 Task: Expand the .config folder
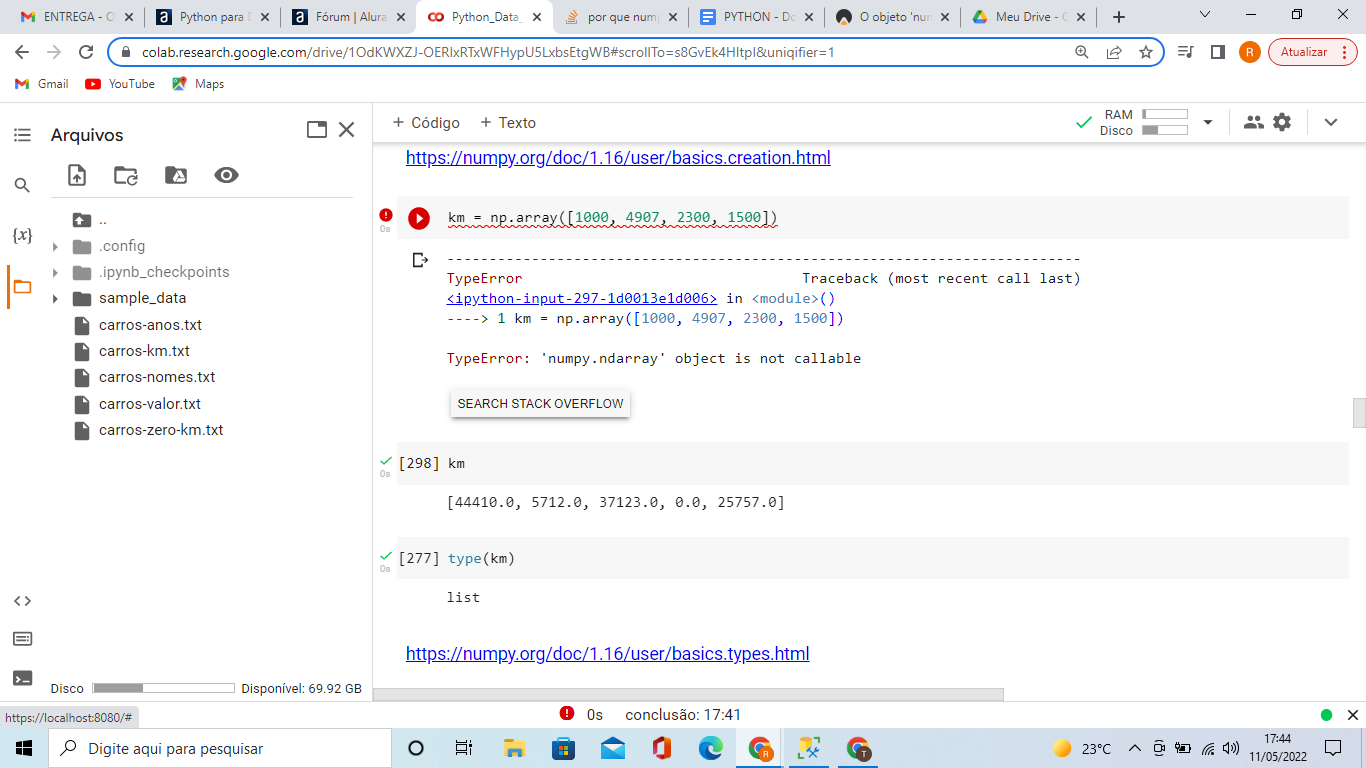[56, 247]
